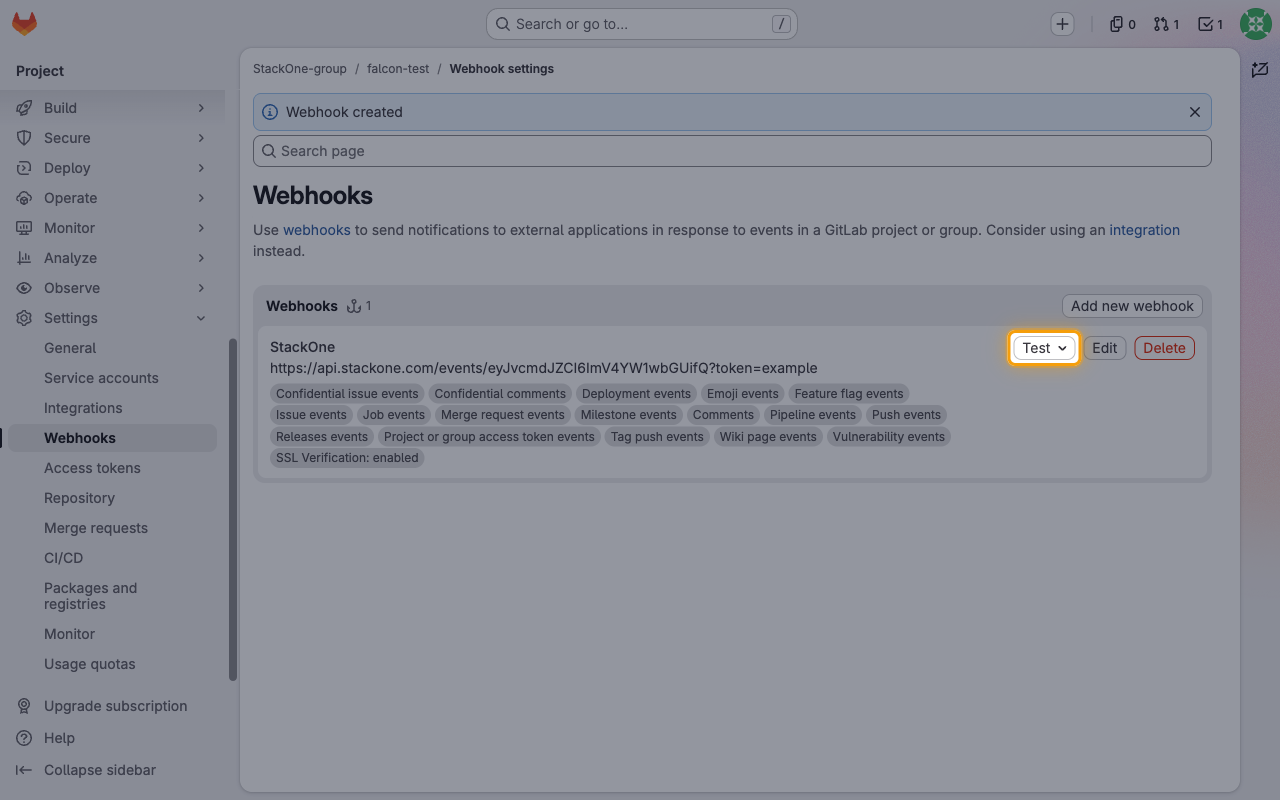
Task: Click the Monitor screen icon
Action: point(24,228)
